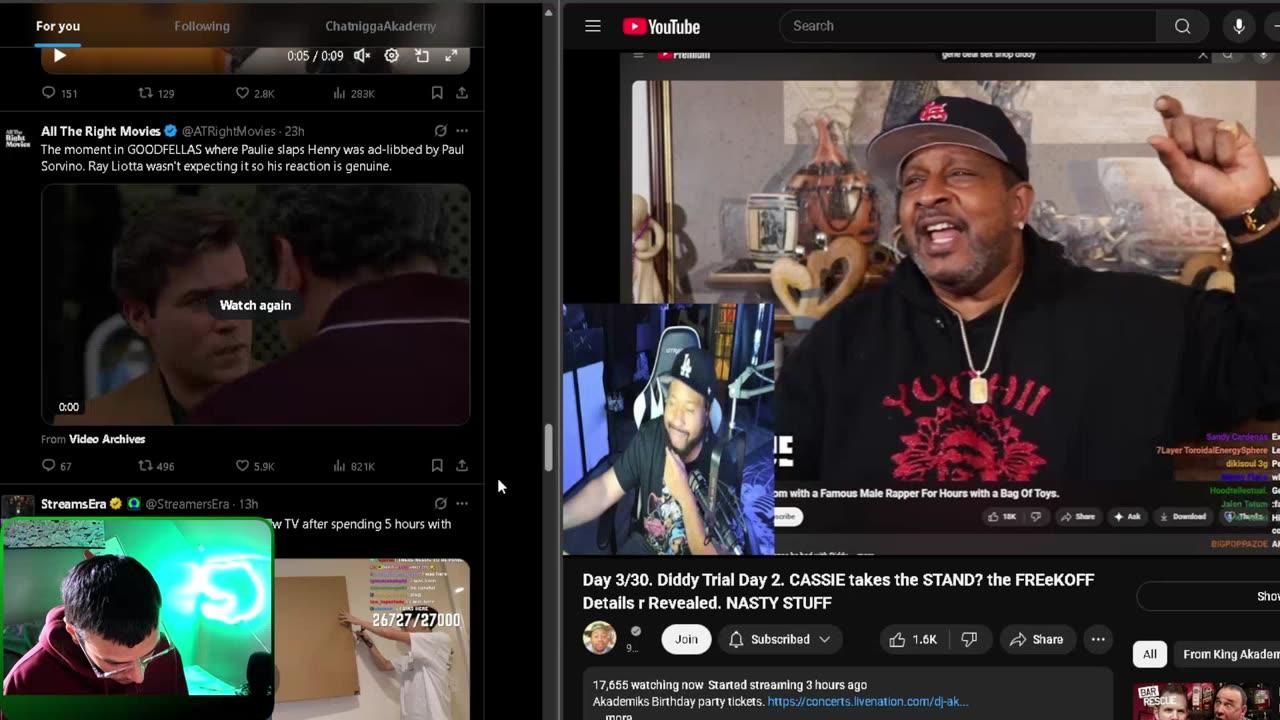
Task: Bookmark the tweet with 283K views
Action: [437, 93]
